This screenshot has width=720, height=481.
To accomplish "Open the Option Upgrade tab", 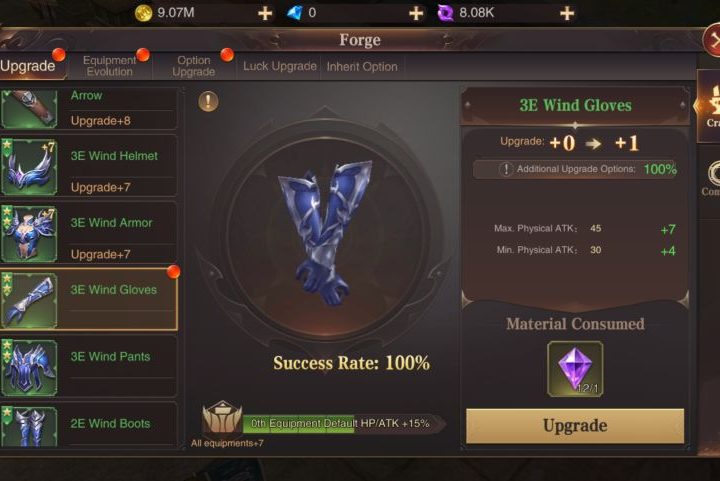I will tap(194, 66).
